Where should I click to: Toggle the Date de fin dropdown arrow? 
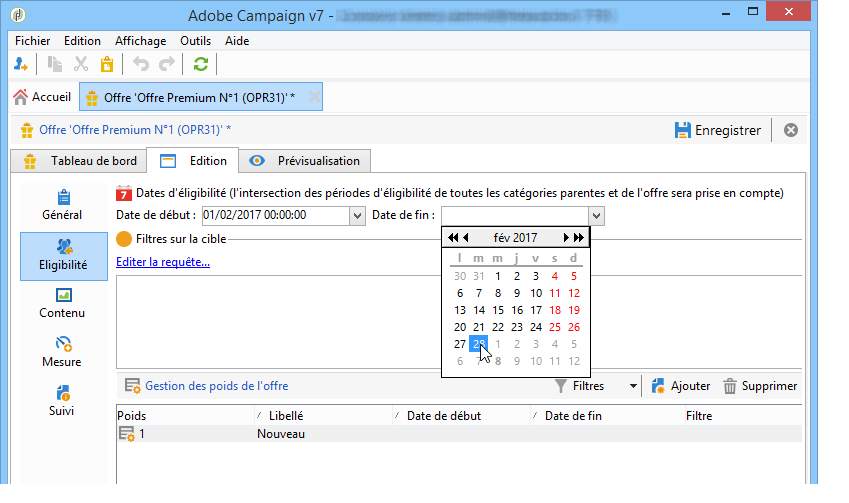pos(597,216)
